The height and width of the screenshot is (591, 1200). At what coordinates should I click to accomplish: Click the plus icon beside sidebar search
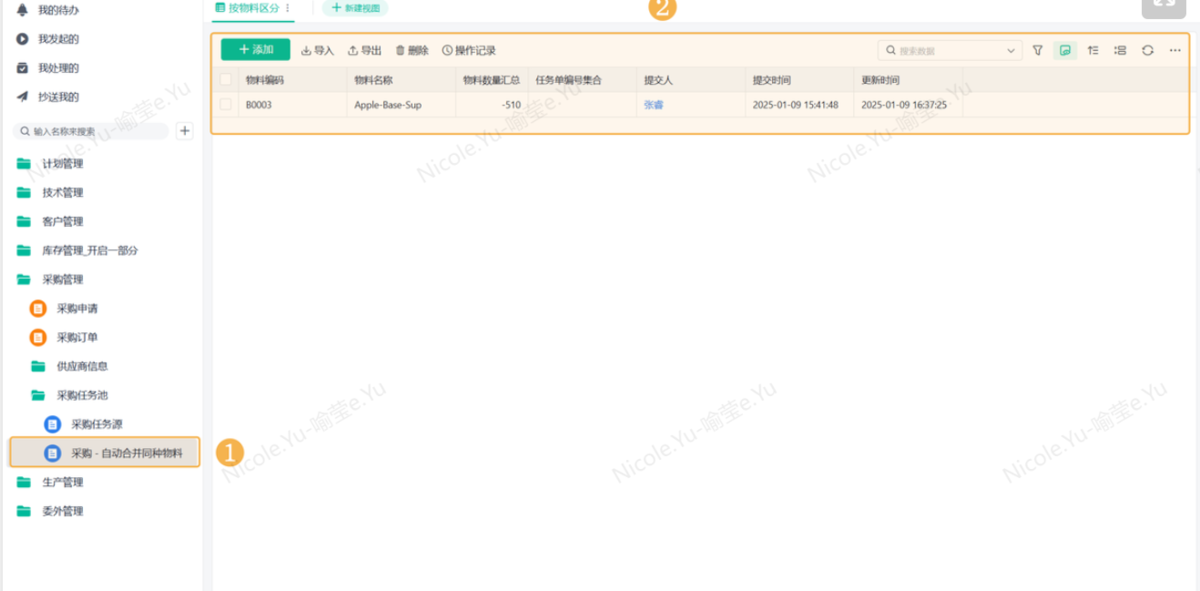tap(185, 131)
